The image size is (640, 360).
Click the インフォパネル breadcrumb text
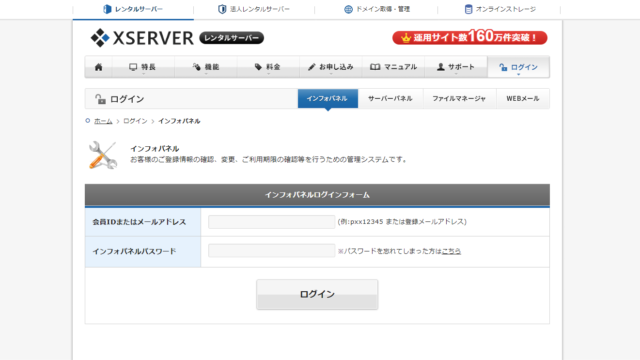point(179,121)
